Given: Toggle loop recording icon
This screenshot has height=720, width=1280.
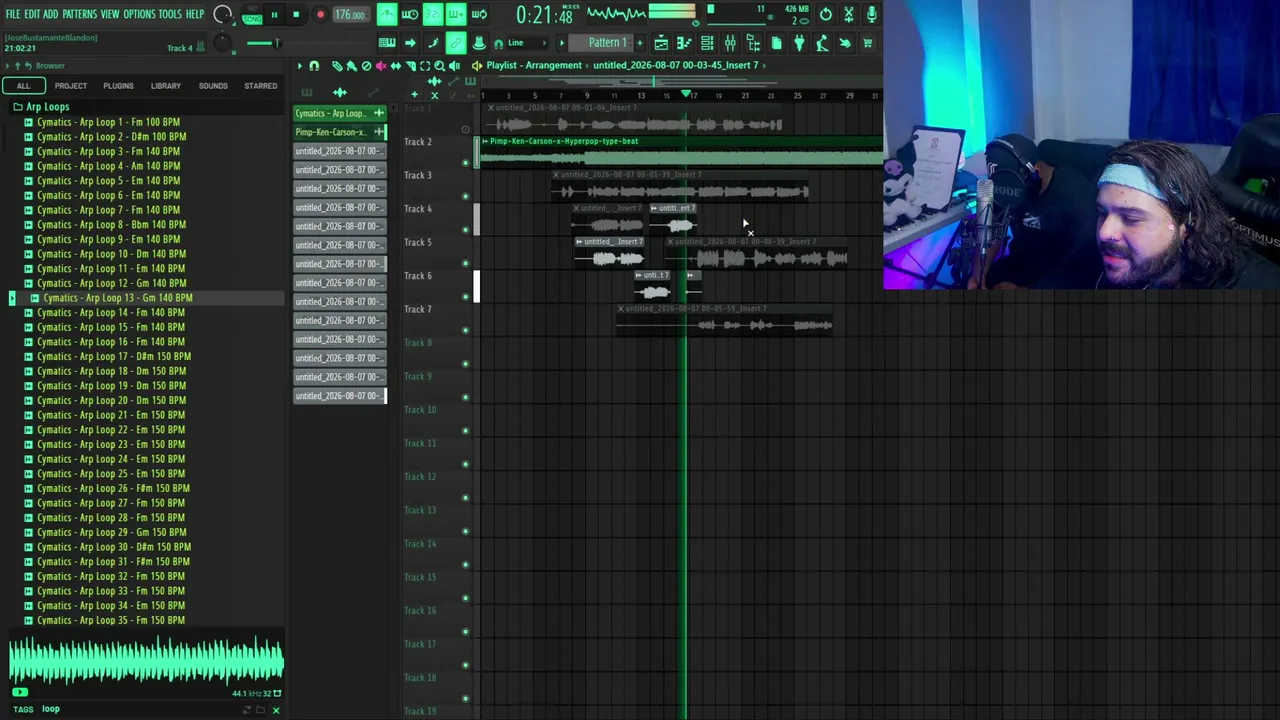Looking at the screenshot, I should click(x=479, y=14).
